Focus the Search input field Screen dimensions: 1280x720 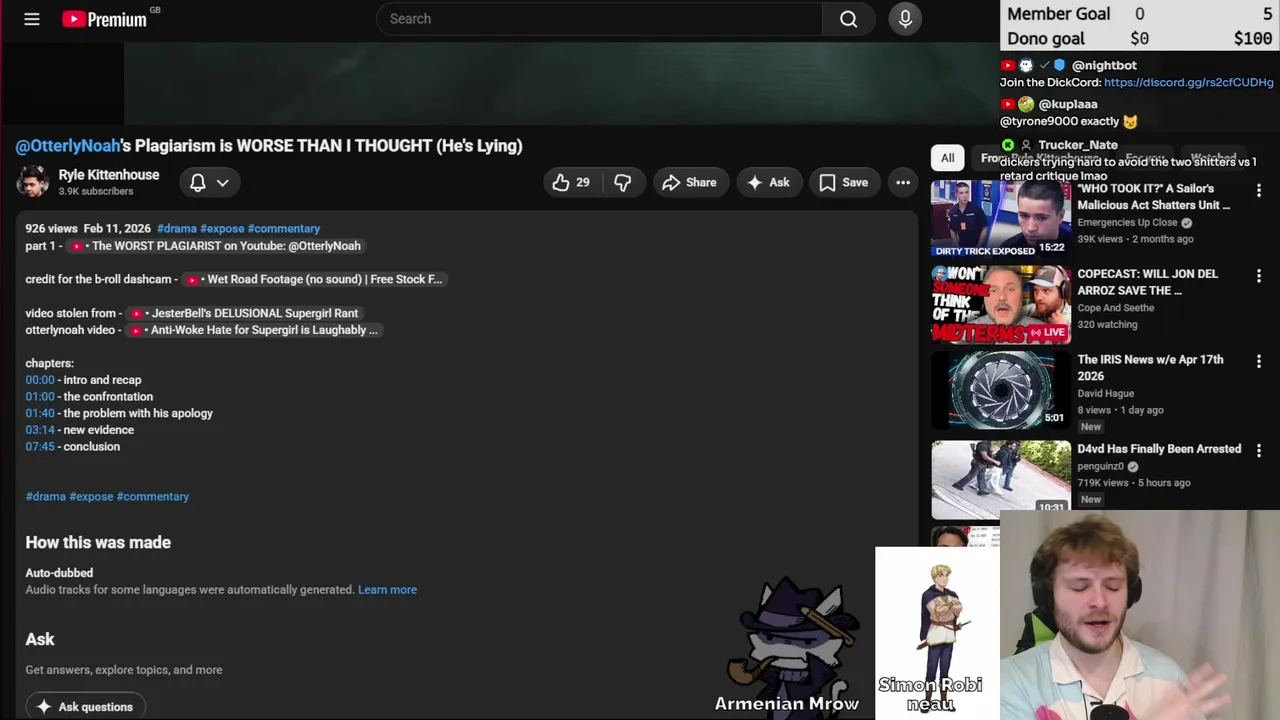(x=599, y=19)
